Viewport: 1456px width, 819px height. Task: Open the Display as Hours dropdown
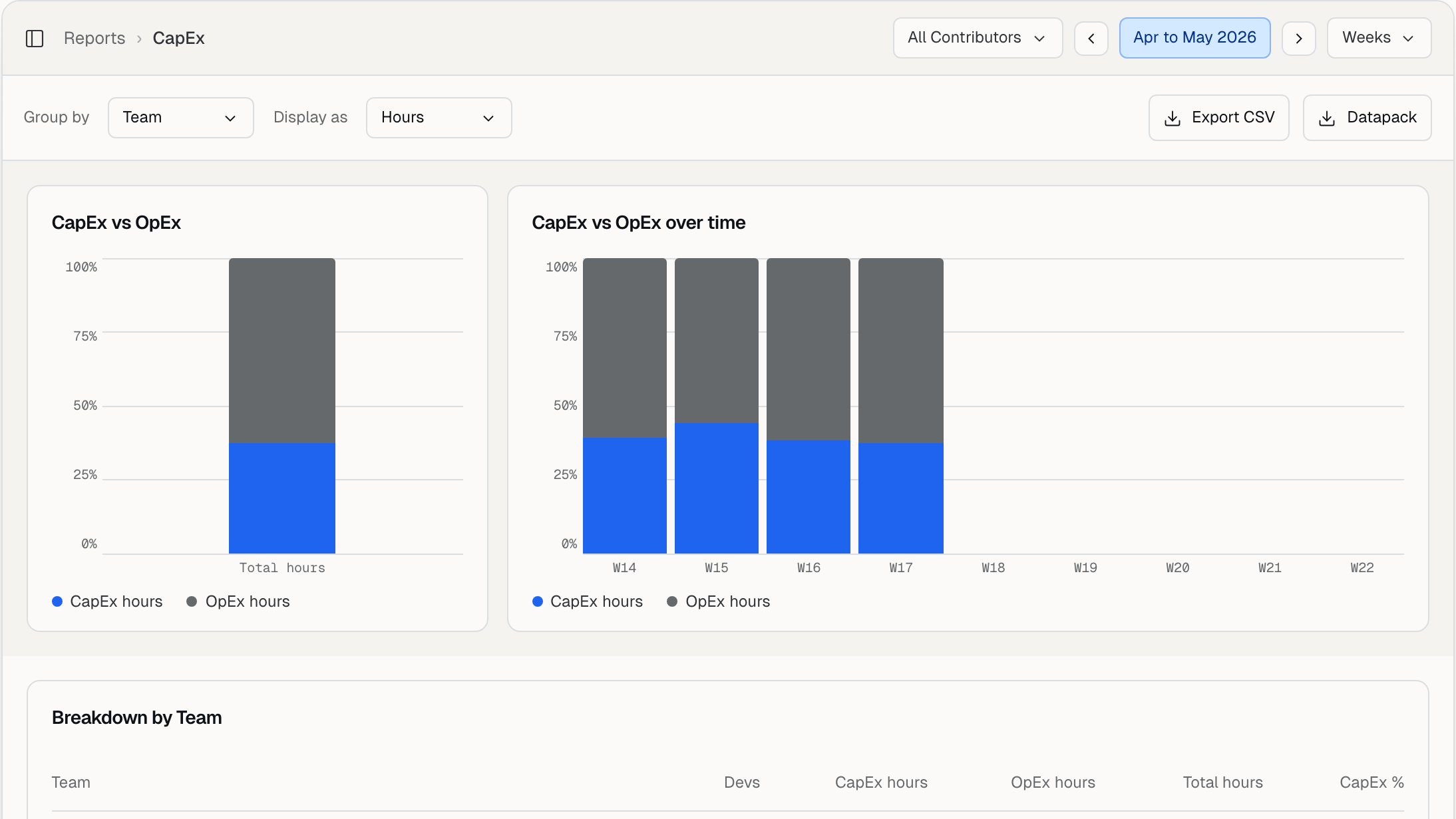coord(439,118)
